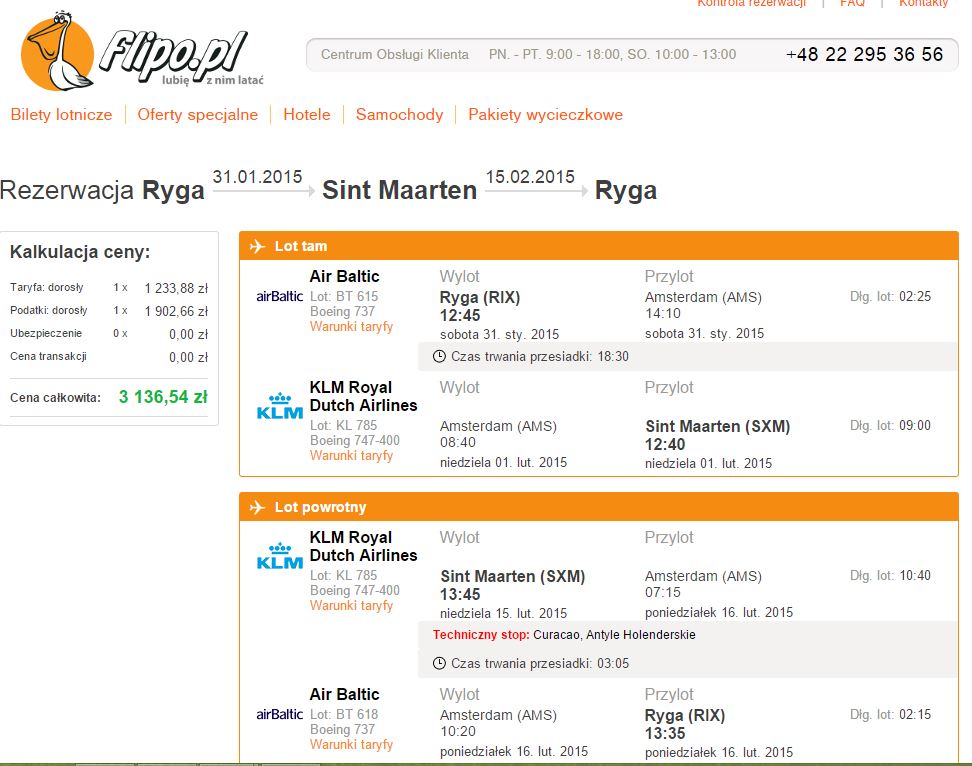Viewport: 972px width, 766px height.
Task: Click the Lot tam header label
Action: 301,246
